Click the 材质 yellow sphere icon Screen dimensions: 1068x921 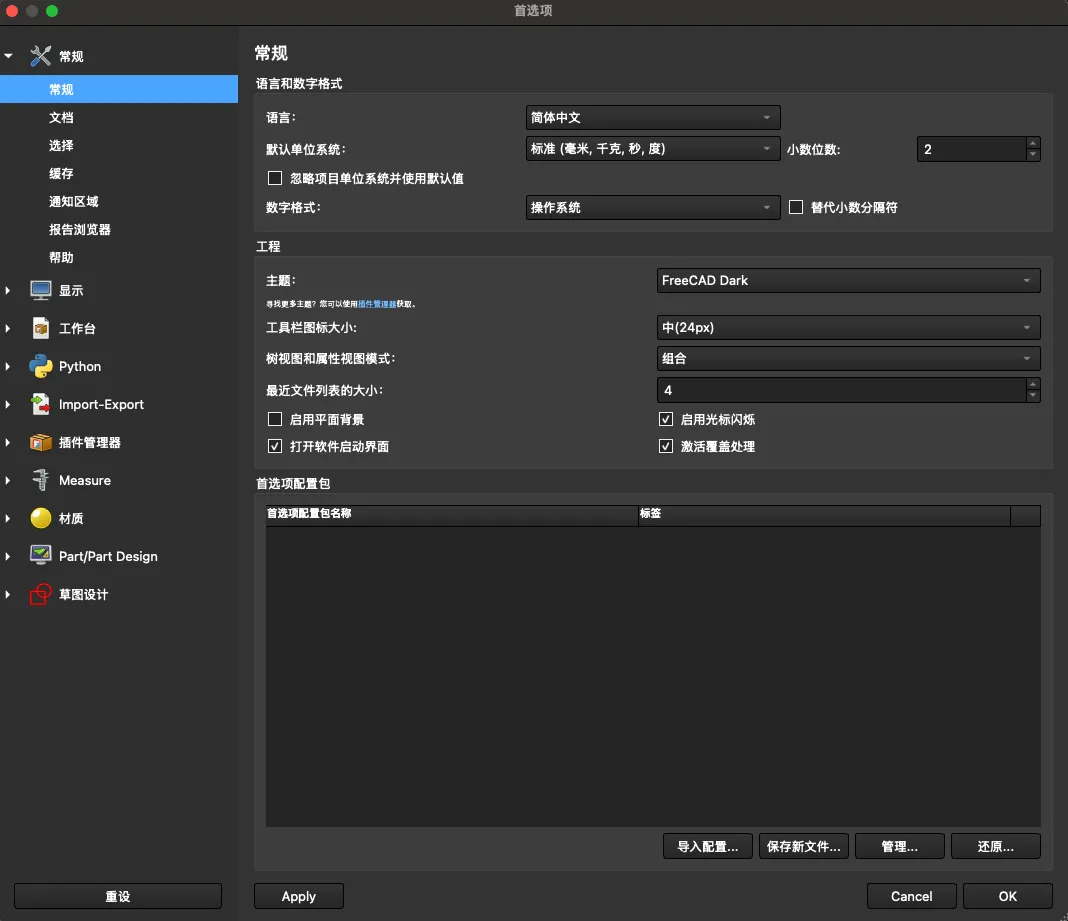(x=41, y=518)
